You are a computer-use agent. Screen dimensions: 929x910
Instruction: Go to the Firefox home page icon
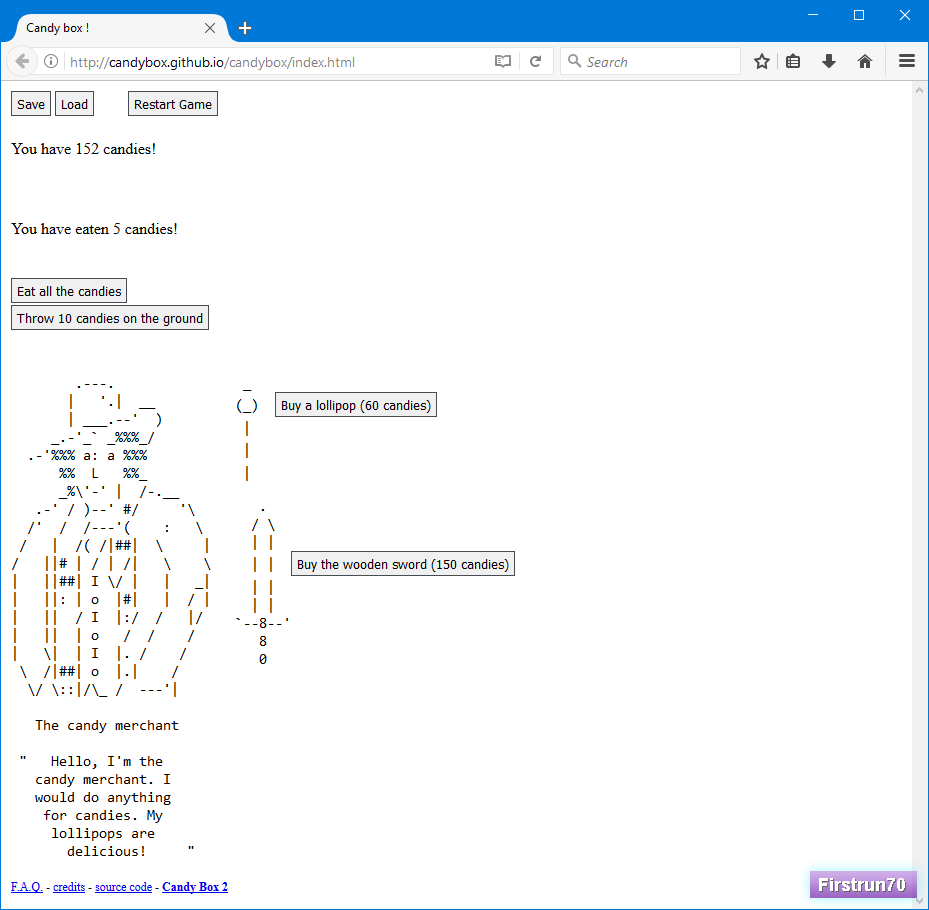865,62
